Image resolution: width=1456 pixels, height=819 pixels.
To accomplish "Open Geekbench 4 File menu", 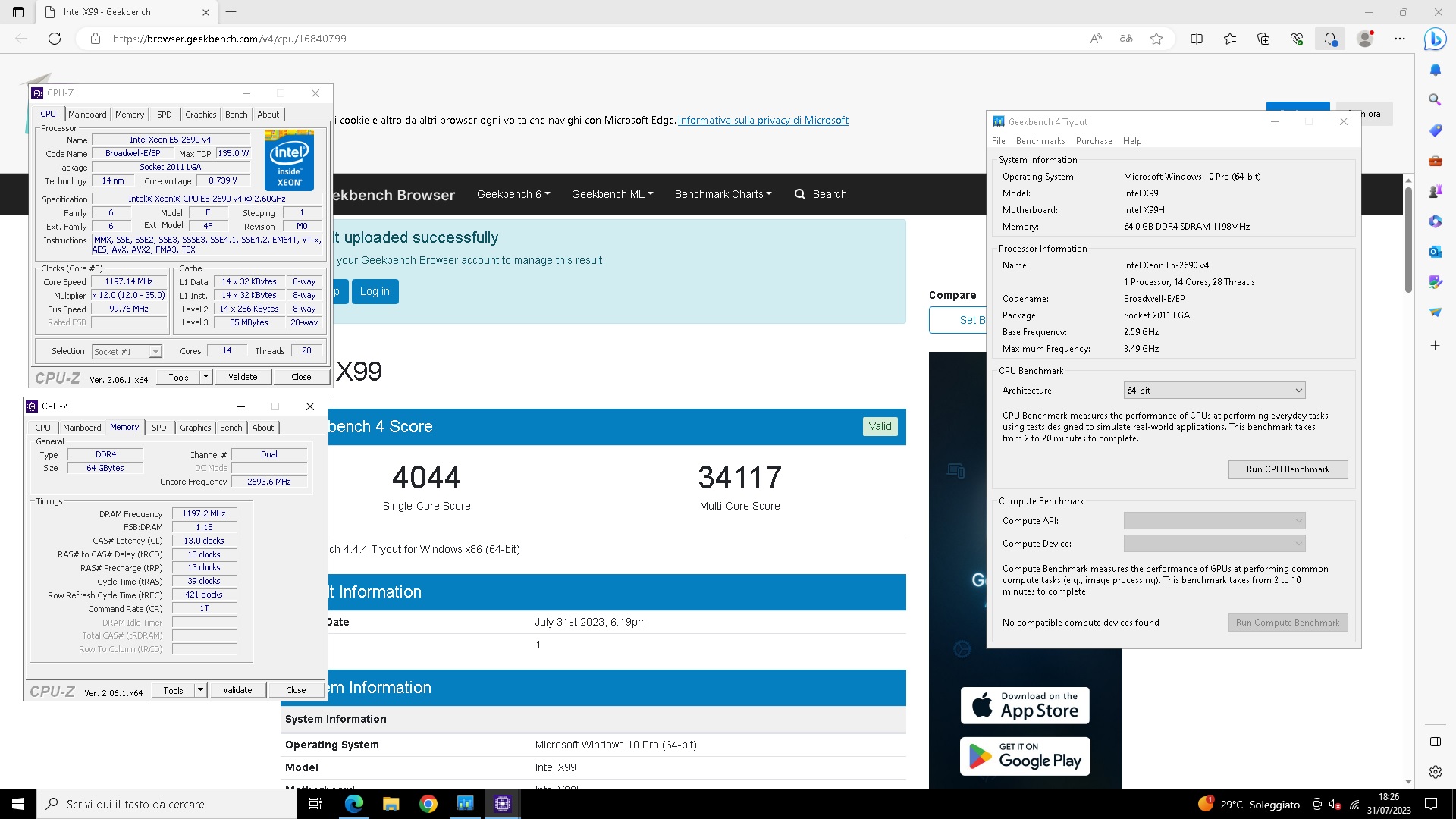I will click(998, 141).
